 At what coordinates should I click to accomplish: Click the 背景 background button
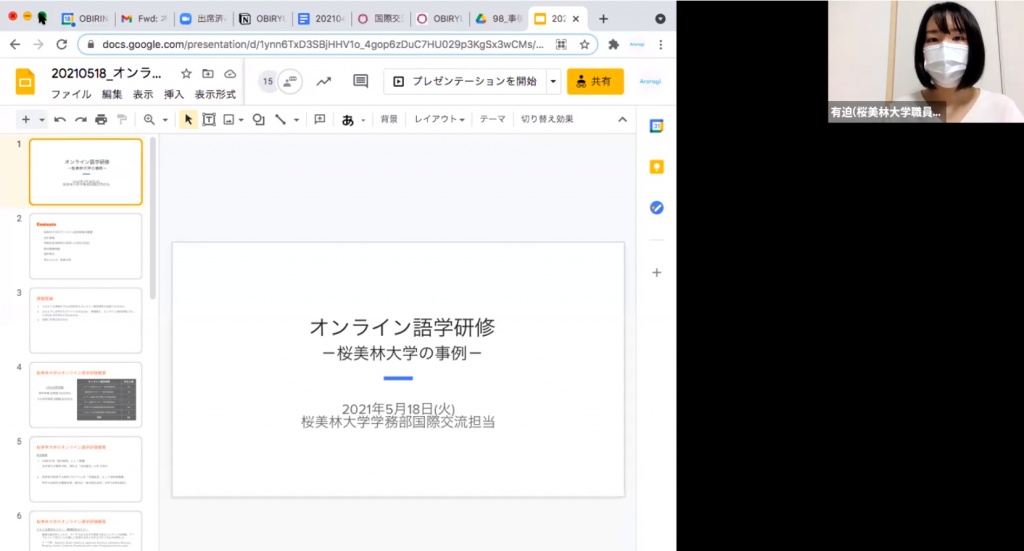tap(389, 119)
